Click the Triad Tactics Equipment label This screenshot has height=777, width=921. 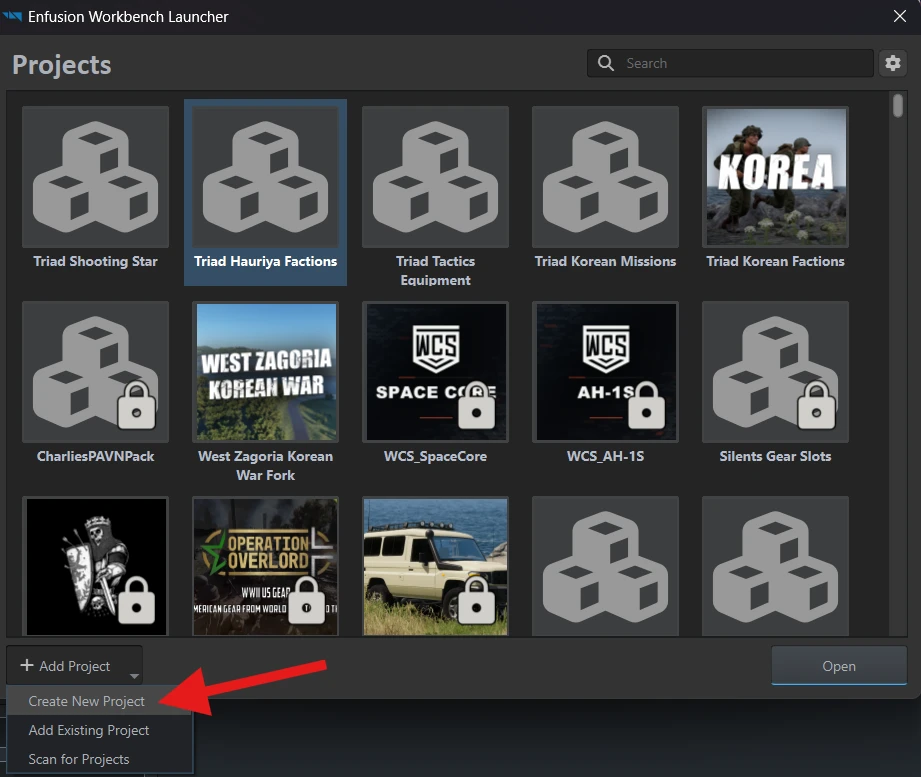click(435, 271)
